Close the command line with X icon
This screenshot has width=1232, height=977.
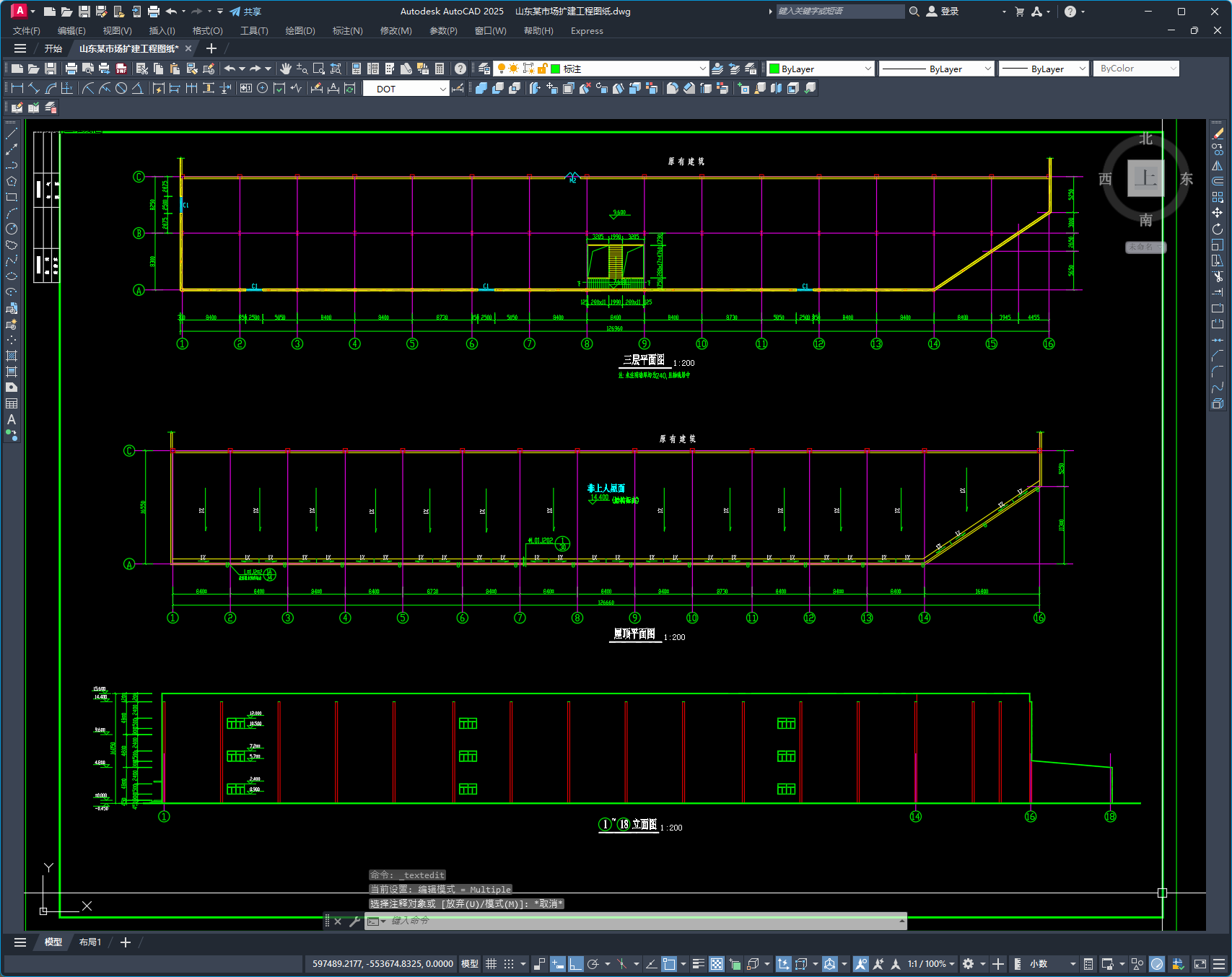coord(338,921)
